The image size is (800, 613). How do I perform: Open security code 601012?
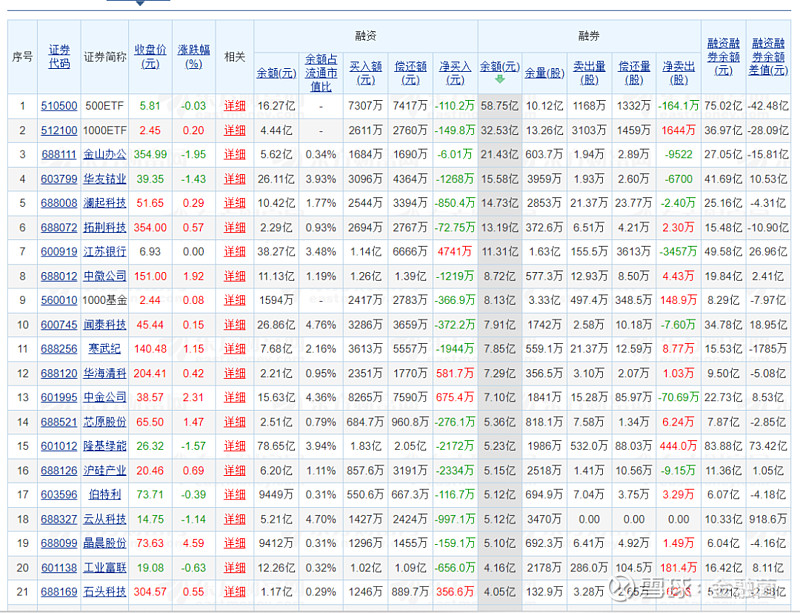coord(59,446)
